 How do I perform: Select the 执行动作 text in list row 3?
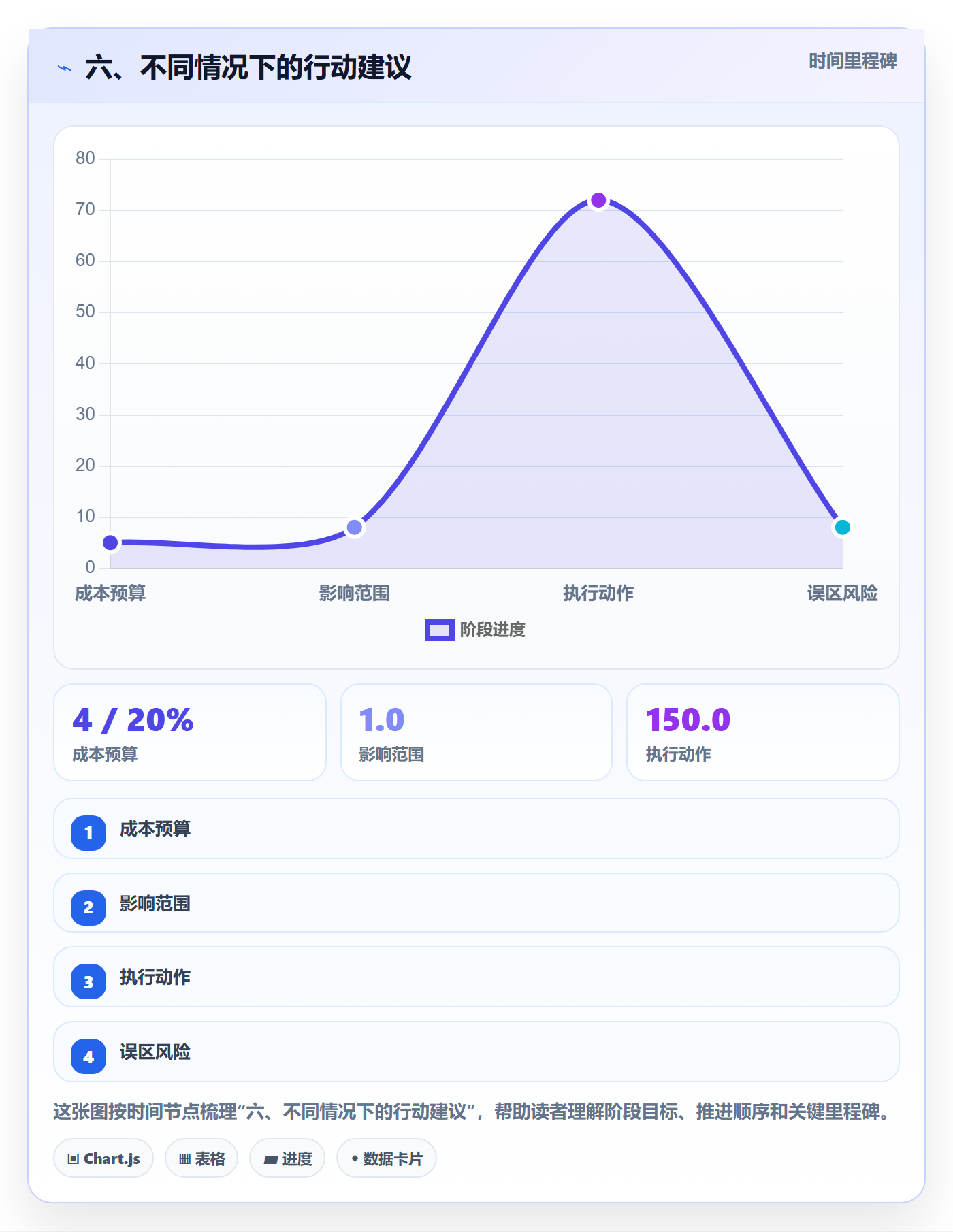point(155,977)
